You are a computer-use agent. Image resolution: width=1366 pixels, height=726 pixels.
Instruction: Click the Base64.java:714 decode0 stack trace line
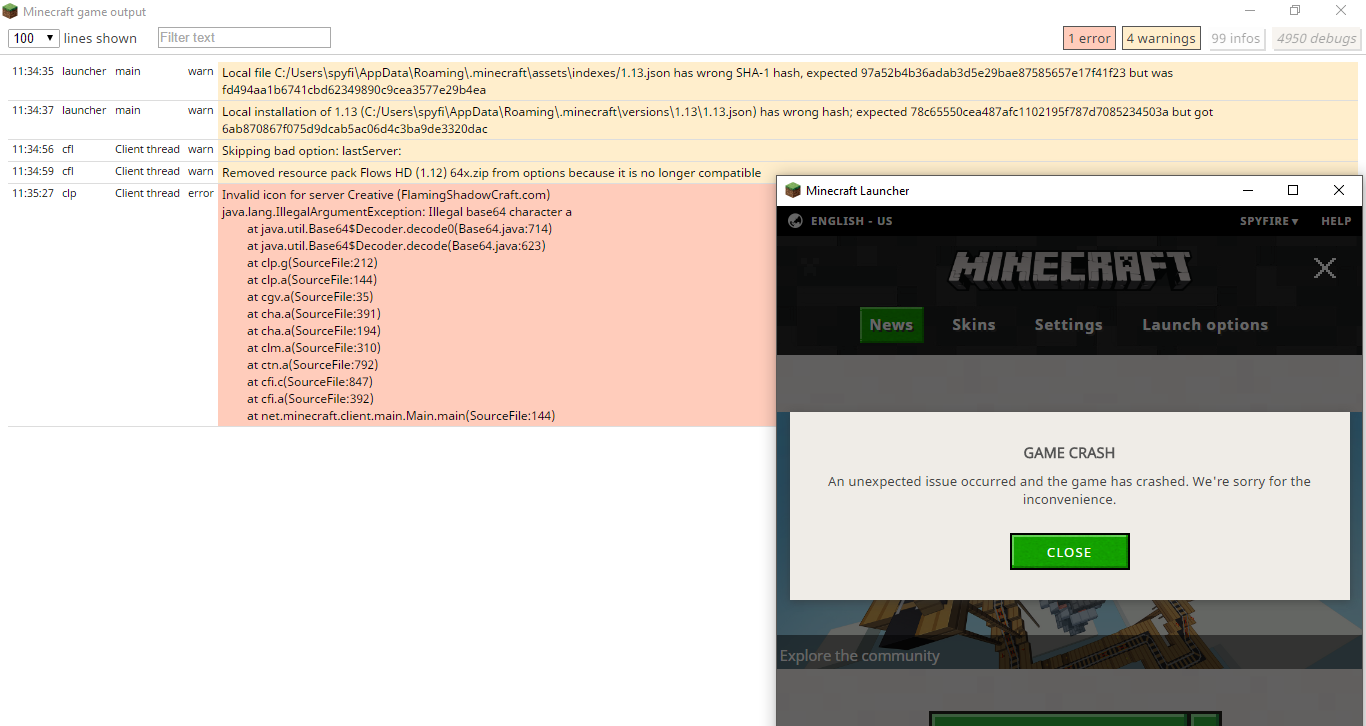coord(400,229)
